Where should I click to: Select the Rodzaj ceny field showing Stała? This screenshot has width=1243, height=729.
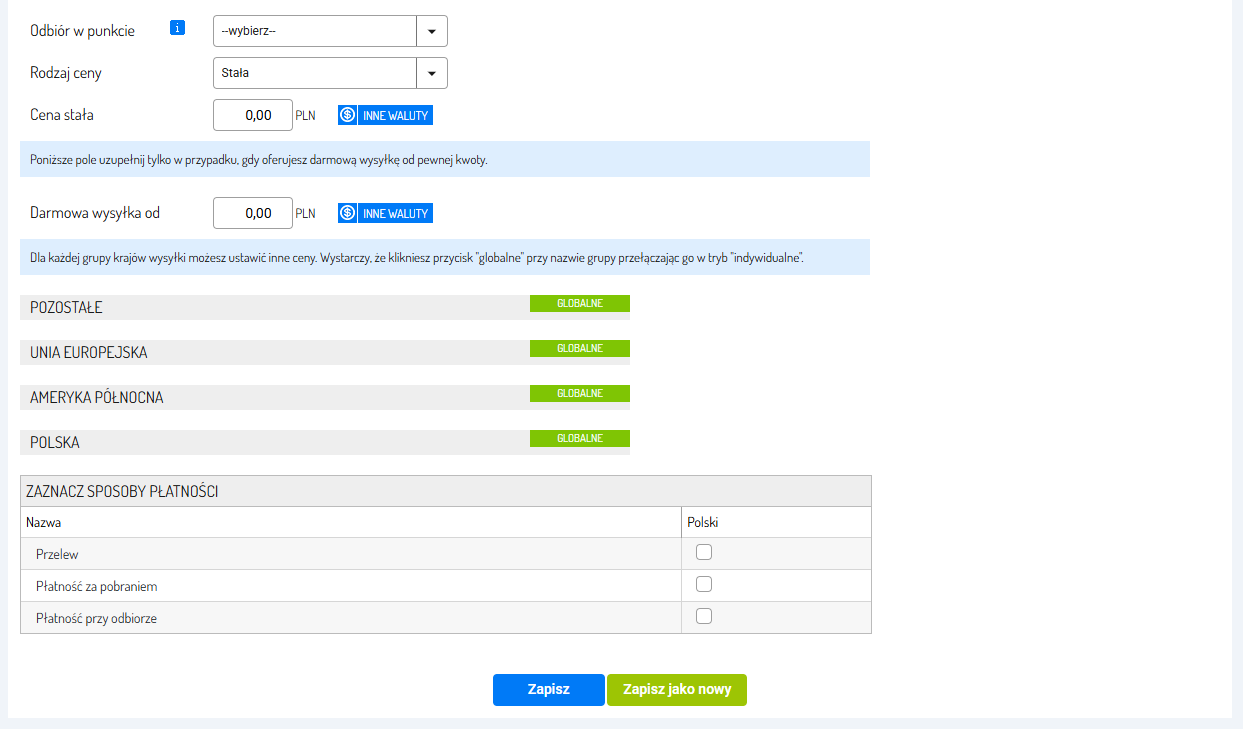(x=315, y=73)
